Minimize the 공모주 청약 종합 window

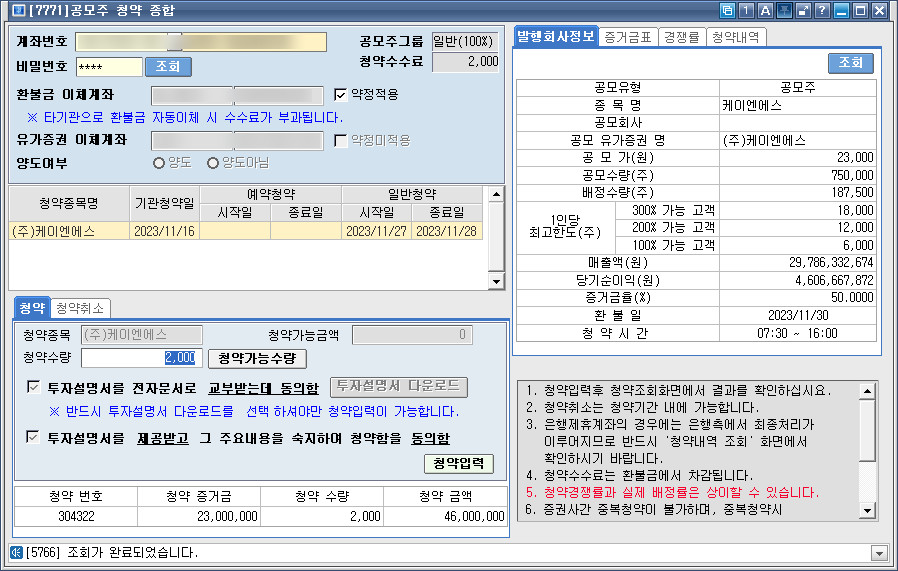click(841, 10)
